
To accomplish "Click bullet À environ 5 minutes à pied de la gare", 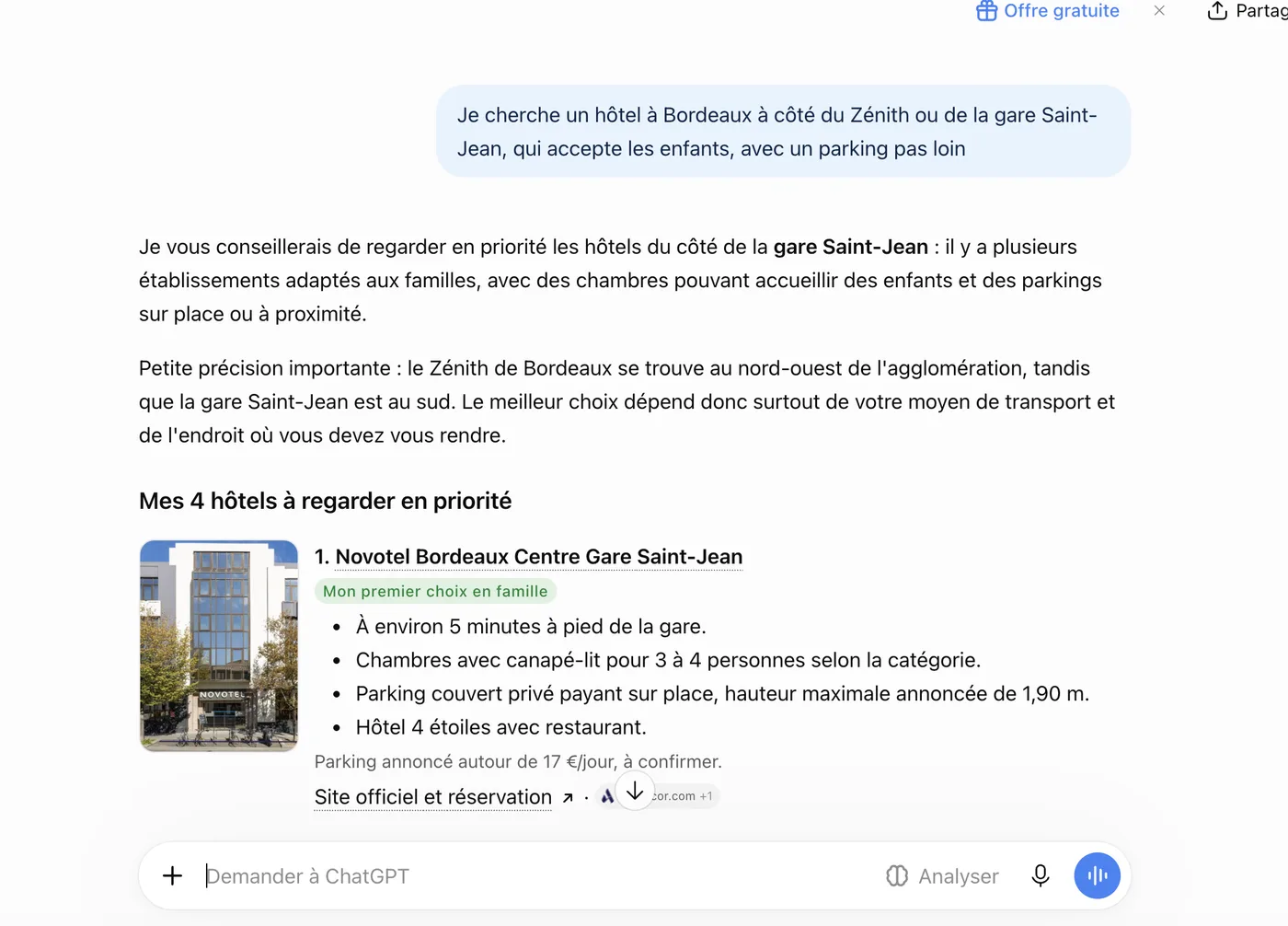I will (x=531, y=627).
